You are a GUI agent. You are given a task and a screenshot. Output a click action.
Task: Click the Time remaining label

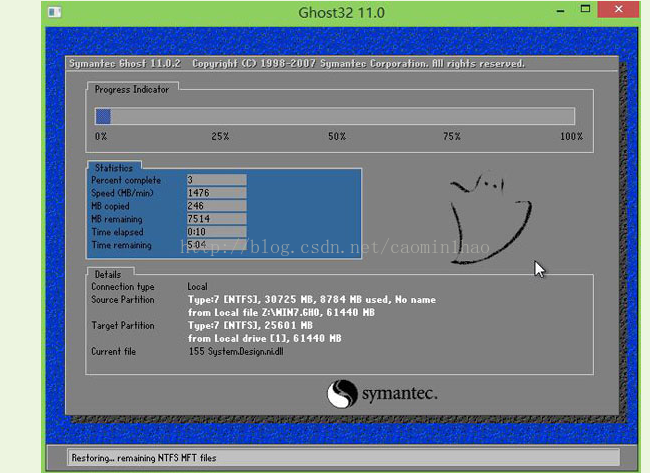click(x=121, y=245)
